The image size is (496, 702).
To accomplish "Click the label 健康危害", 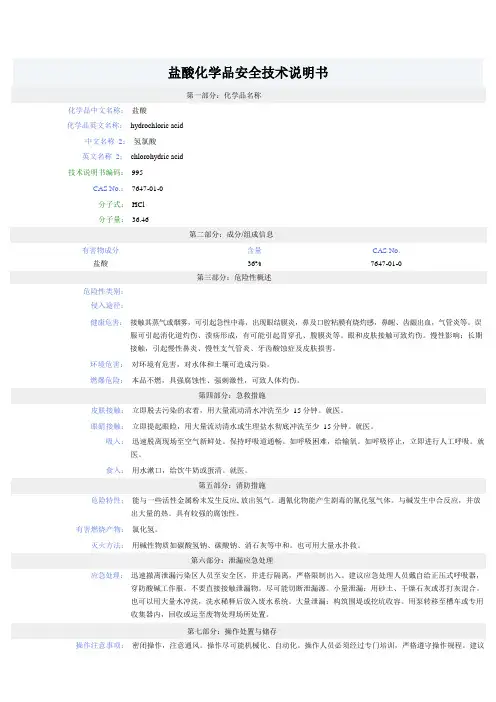I will click(x=106, y=322).
